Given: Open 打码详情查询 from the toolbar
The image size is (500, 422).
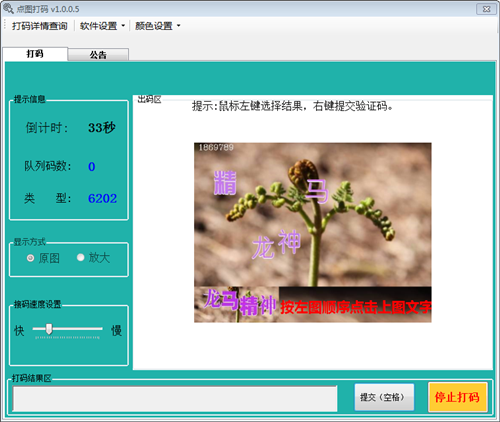Looking at the screenshot, I should coord(40,26).
